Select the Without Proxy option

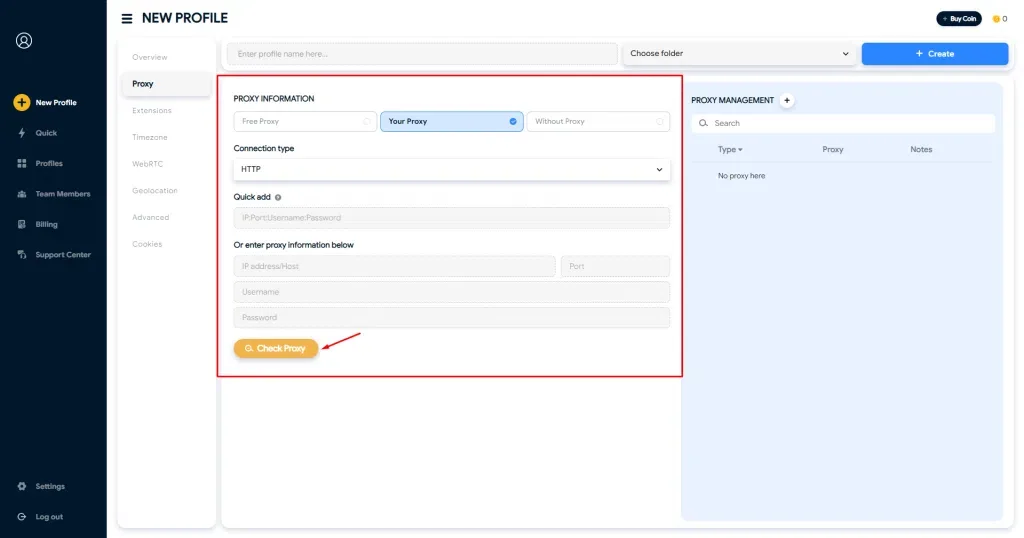pyautogui.click(x=598, y=121)
